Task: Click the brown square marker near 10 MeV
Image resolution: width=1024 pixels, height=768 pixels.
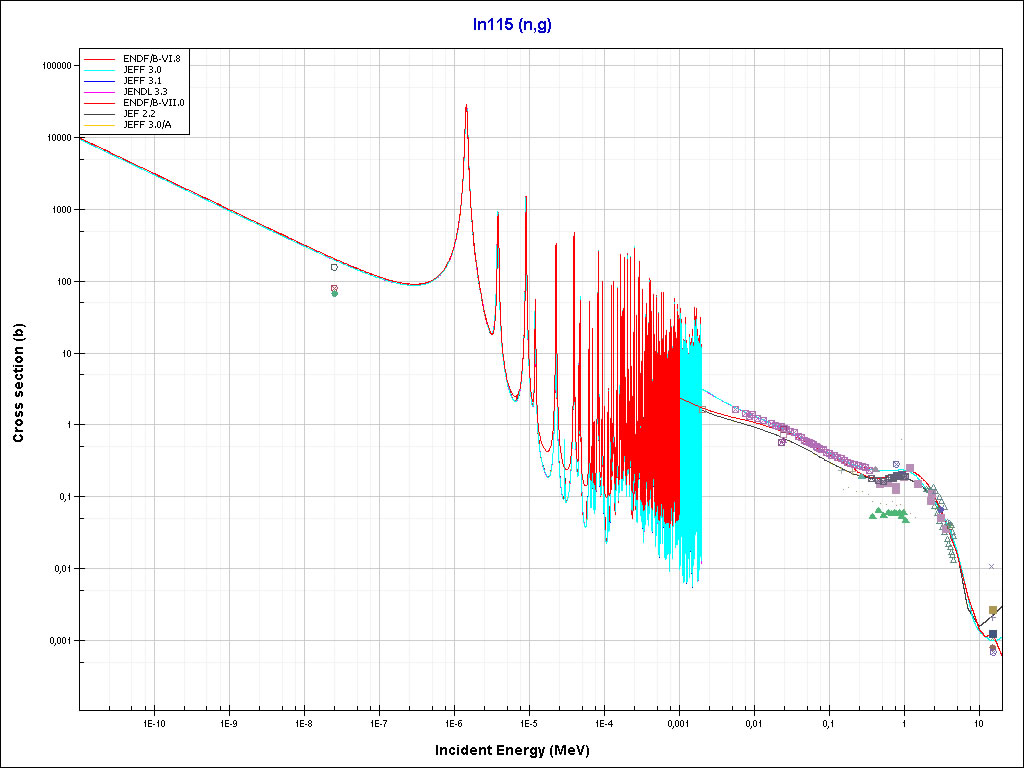Action: 992,610
